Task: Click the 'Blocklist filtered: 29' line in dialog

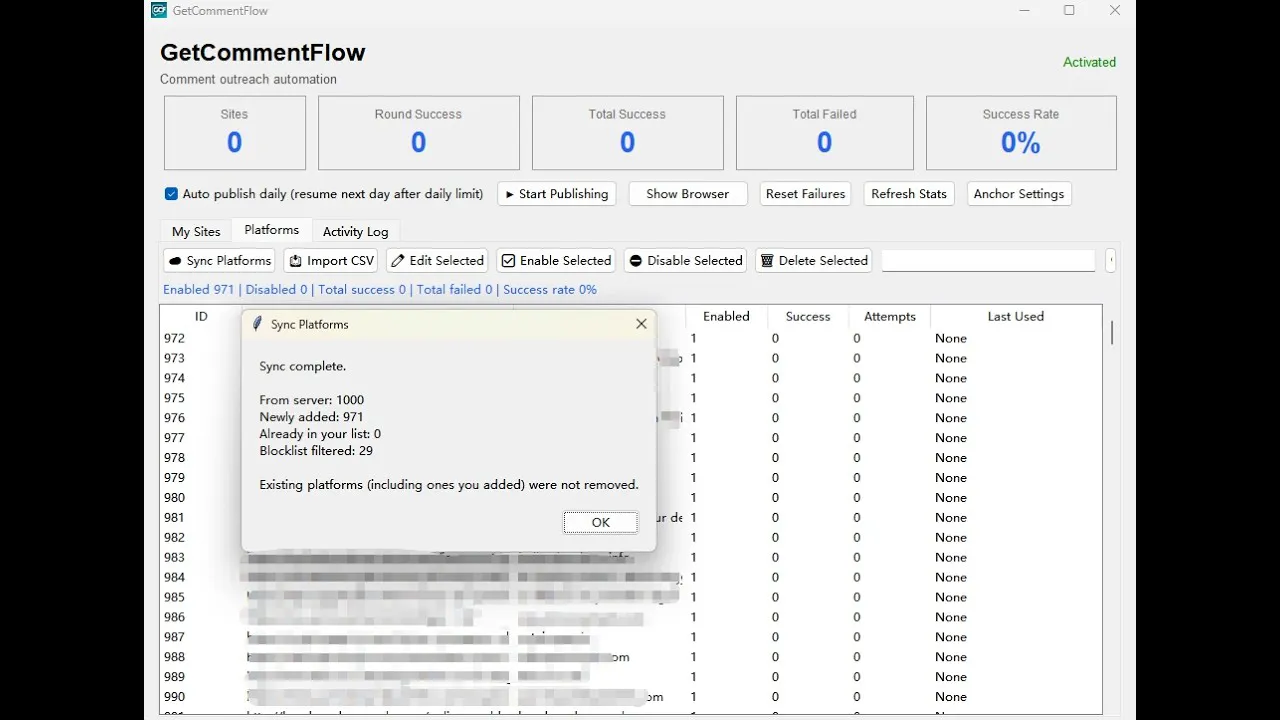Action: coord(316,451)
